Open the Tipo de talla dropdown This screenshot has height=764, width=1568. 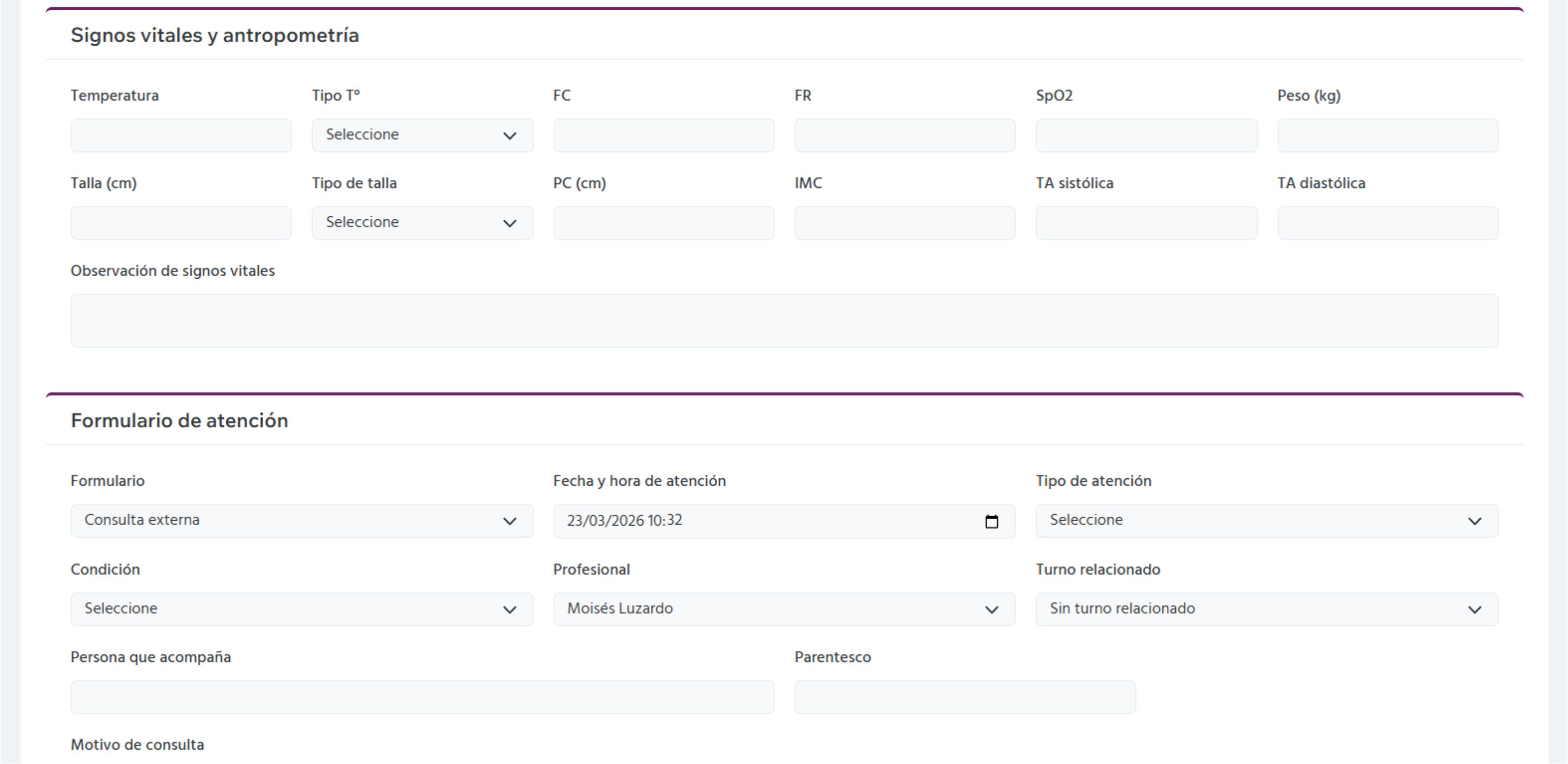tap(421, 223)
